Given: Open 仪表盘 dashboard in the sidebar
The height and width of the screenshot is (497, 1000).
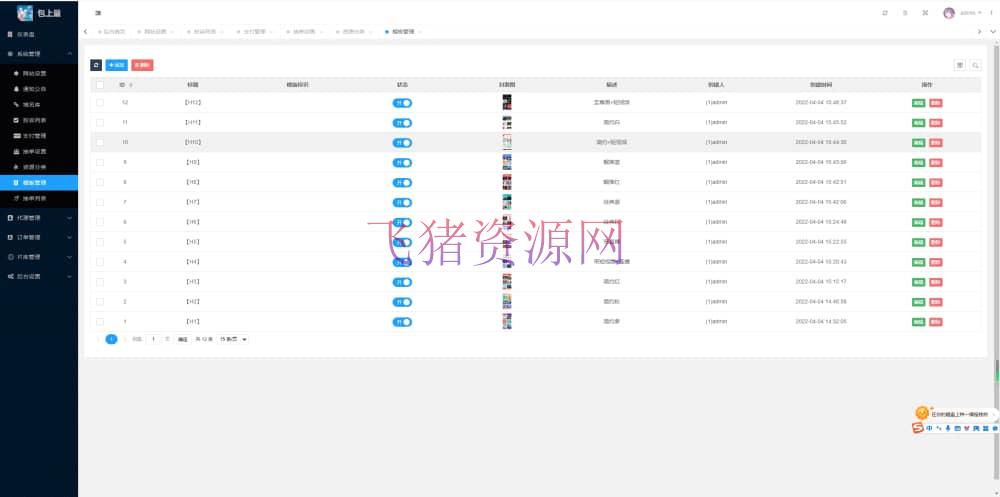Looking at the screenshot, I should point(39,34).
